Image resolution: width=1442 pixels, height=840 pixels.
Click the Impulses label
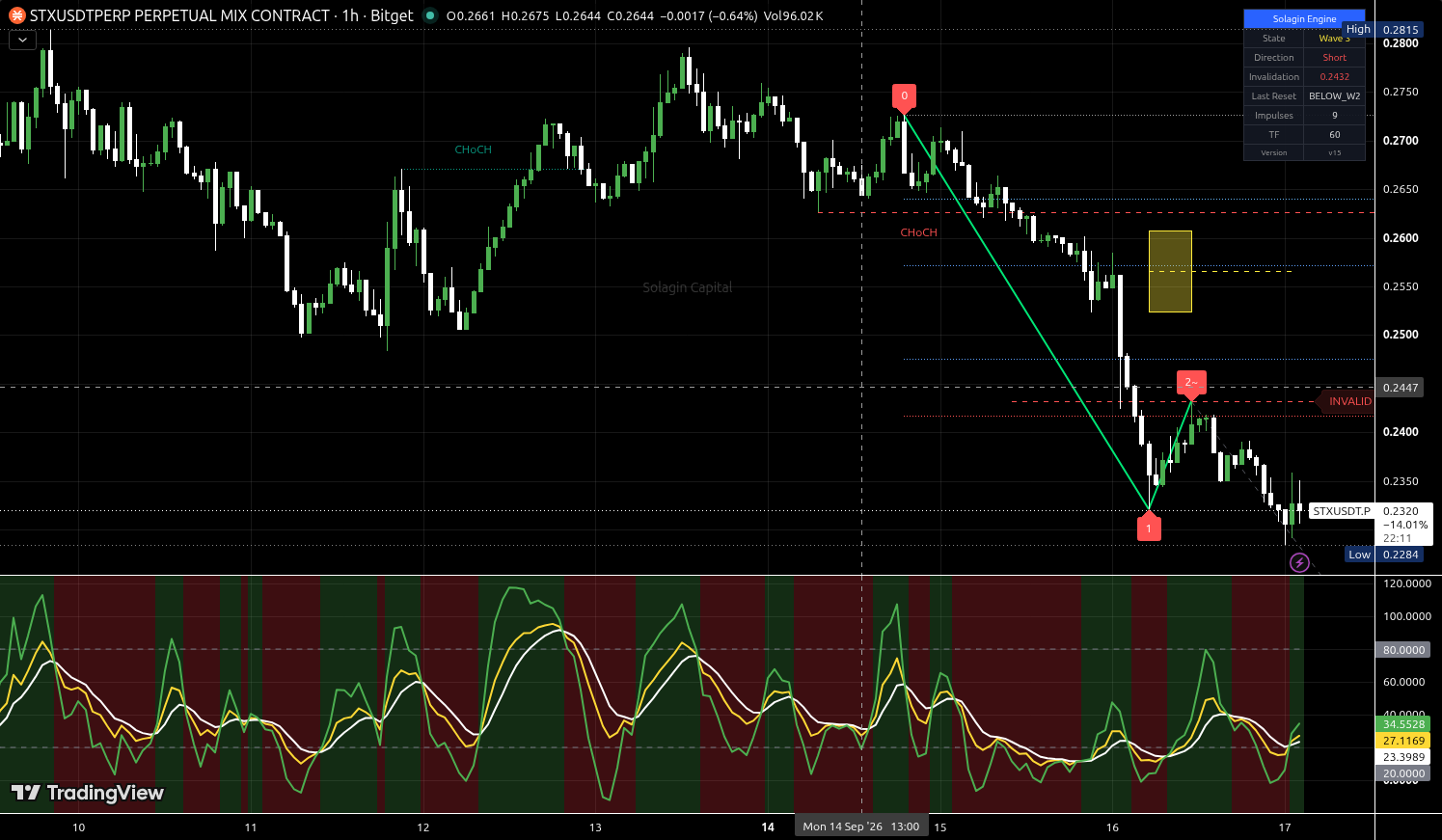pyautogui.click(x=1274, y=116)
